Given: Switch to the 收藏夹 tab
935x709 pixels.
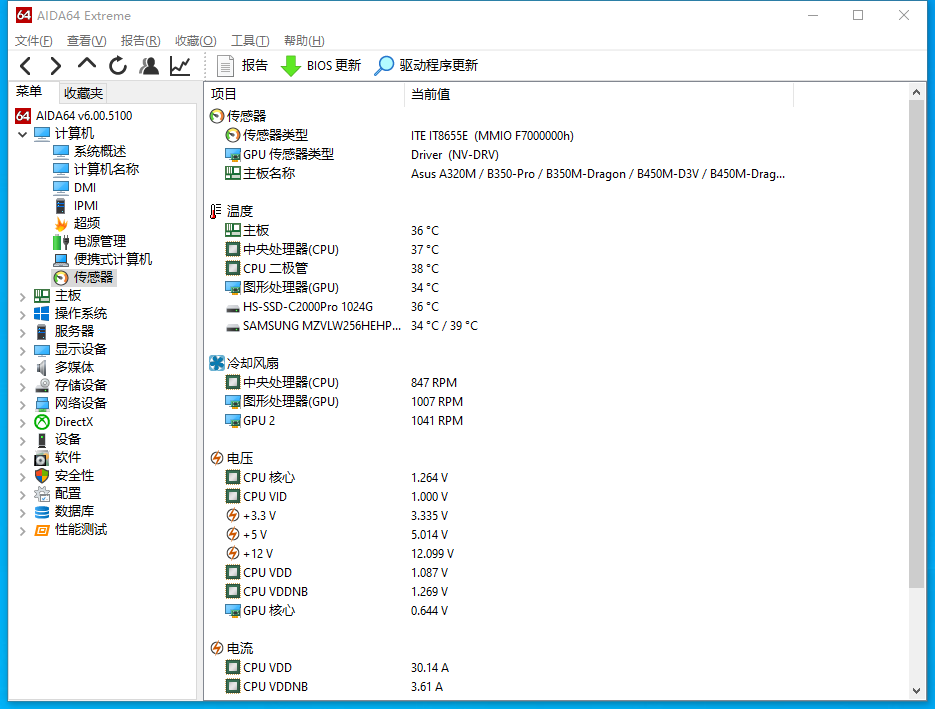Looking at the screenshot, I should (83, 93).
